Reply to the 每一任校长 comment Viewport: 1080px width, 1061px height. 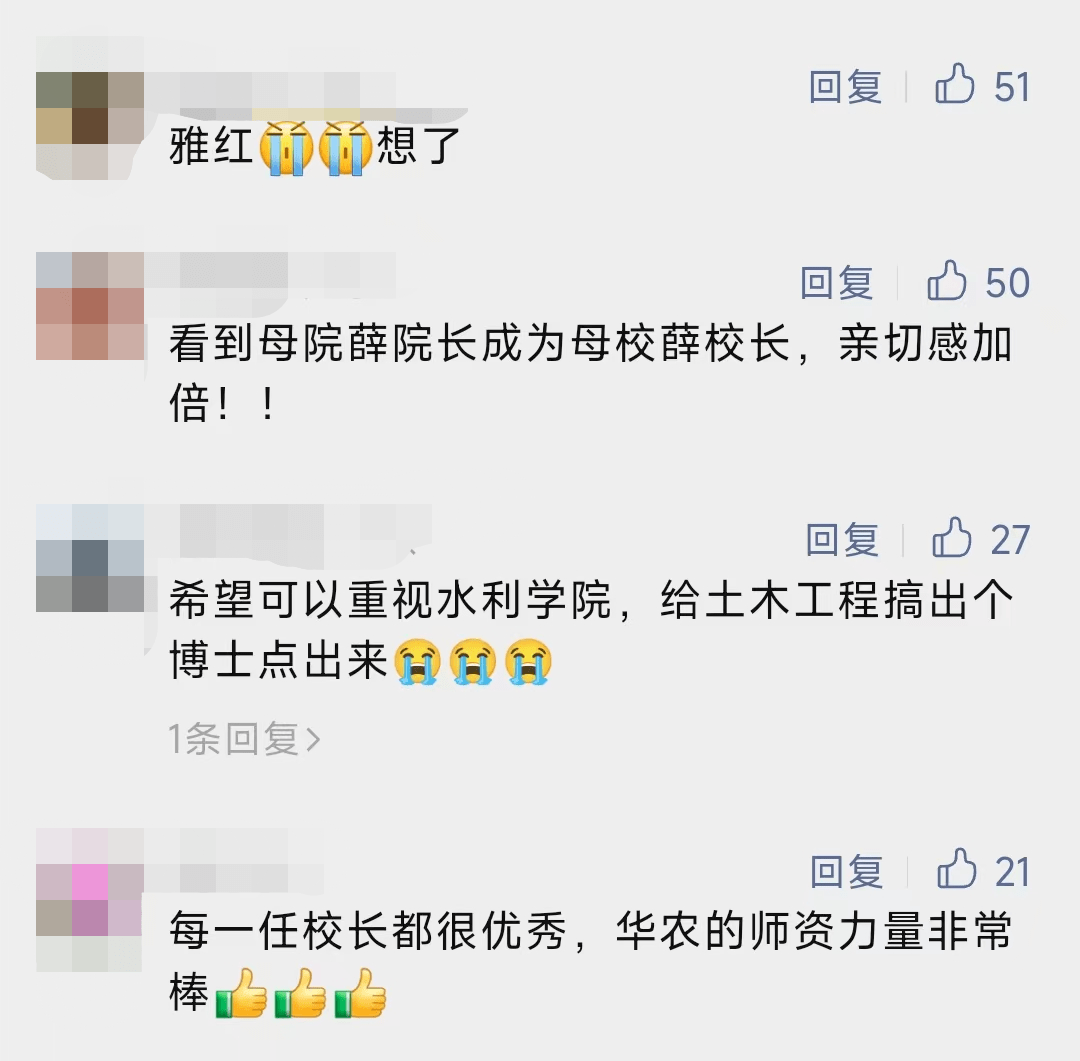[847, 872]
